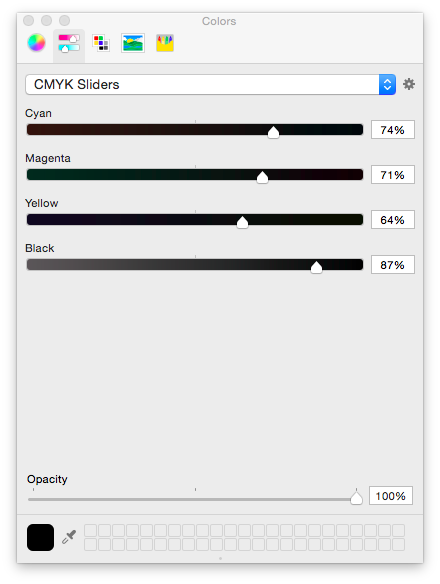The width and height of the screenshot is (440, 584).
Task: Click the Black 87% value field
Action: pyautogui.click(x=393, y=265)
